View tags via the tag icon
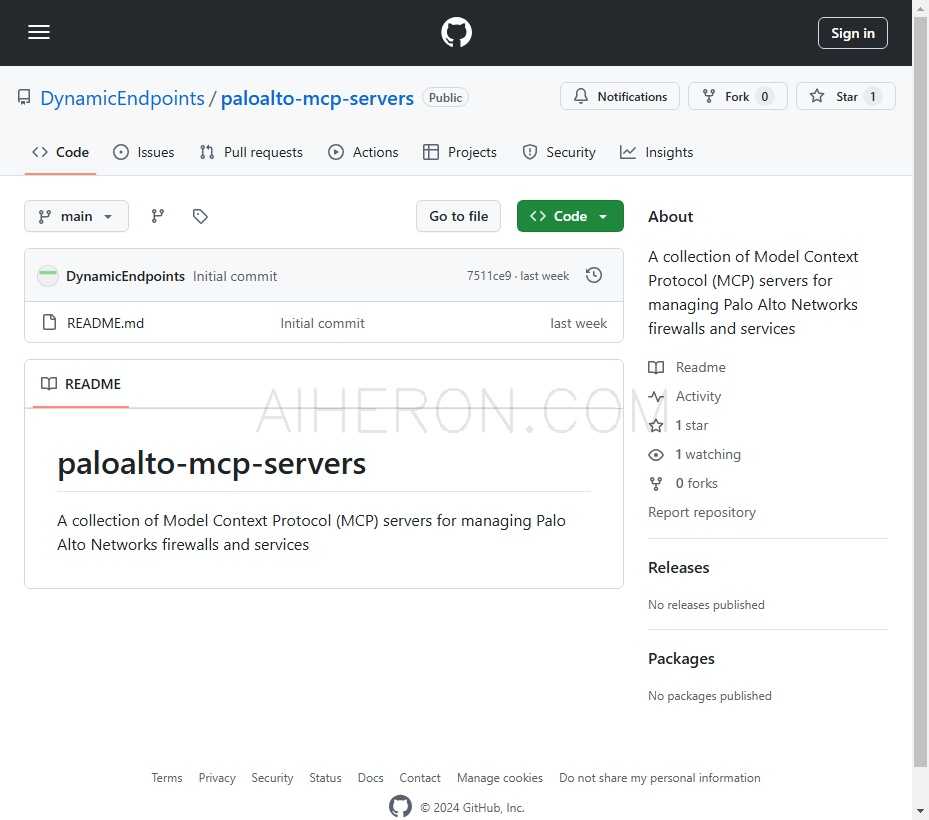The image size is (929, 820). tap(200, 216)
